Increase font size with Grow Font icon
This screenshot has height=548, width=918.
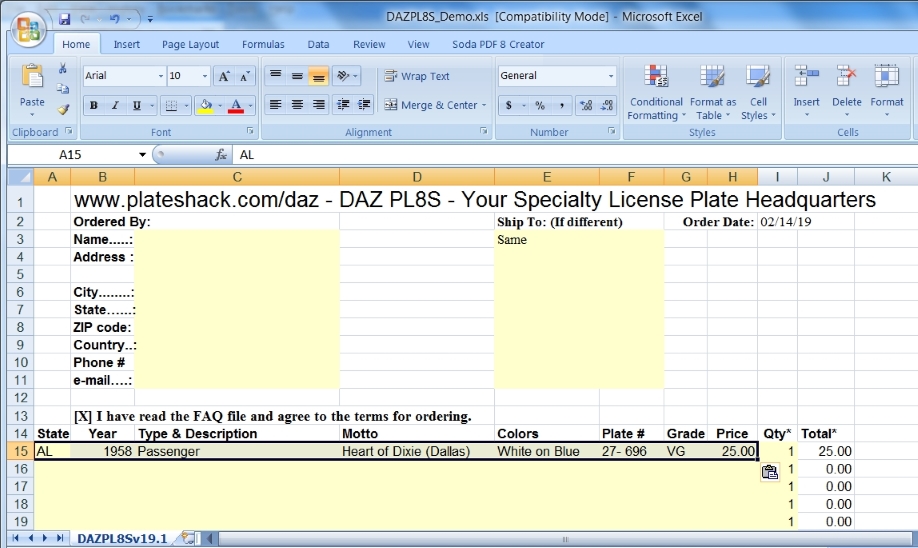coord(224,76)
